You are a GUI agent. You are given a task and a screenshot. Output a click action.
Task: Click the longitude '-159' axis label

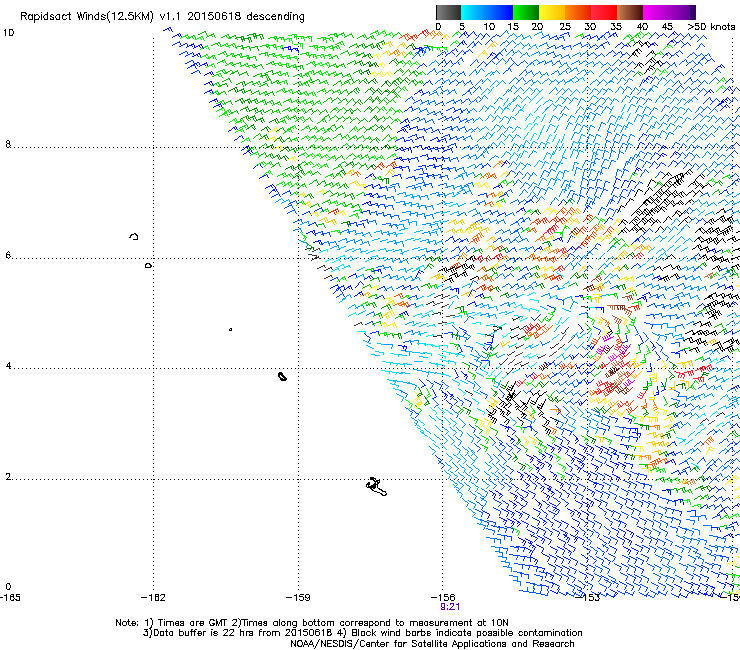298,598
